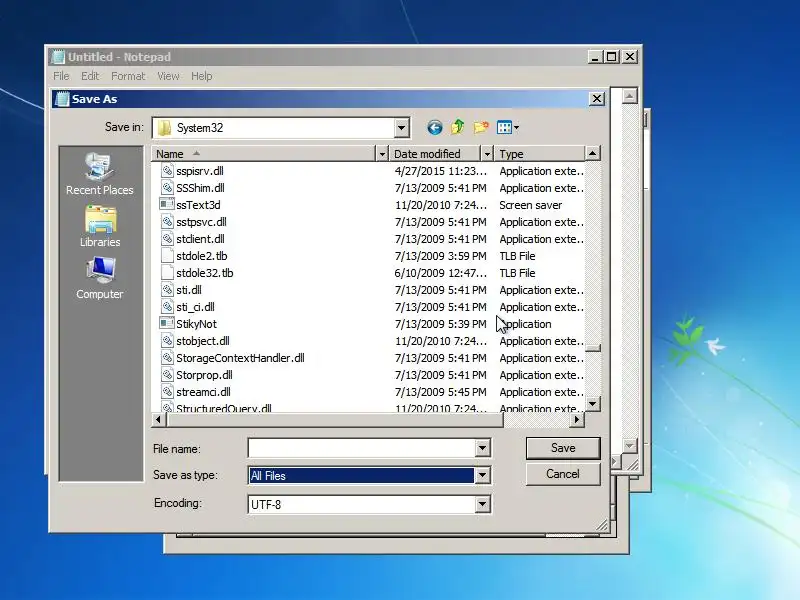Select sti.dll in the file list

189,290
